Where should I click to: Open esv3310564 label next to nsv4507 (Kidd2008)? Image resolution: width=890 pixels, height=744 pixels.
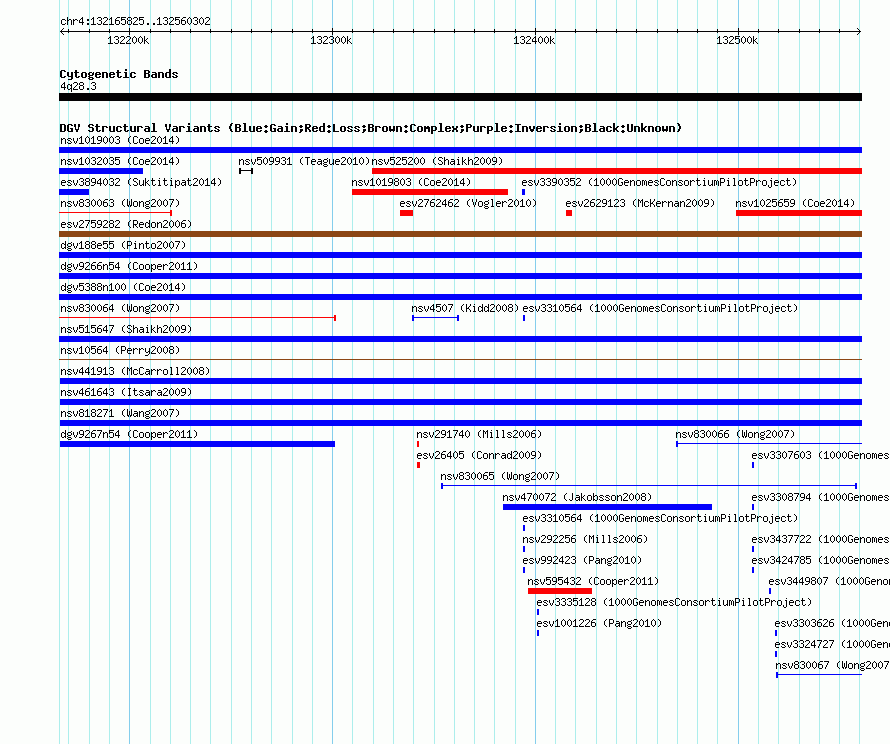[660, 308]
